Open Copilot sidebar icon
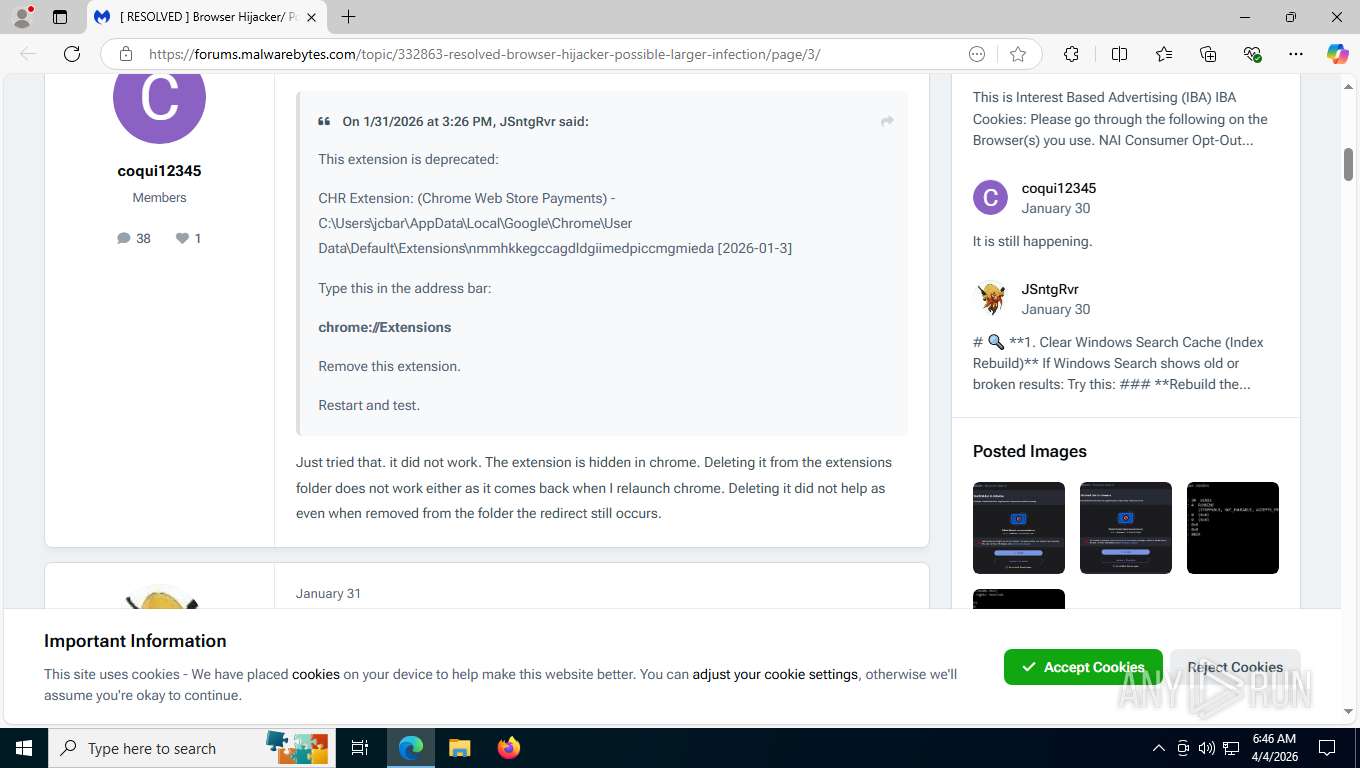 [x=1338, y=54]
